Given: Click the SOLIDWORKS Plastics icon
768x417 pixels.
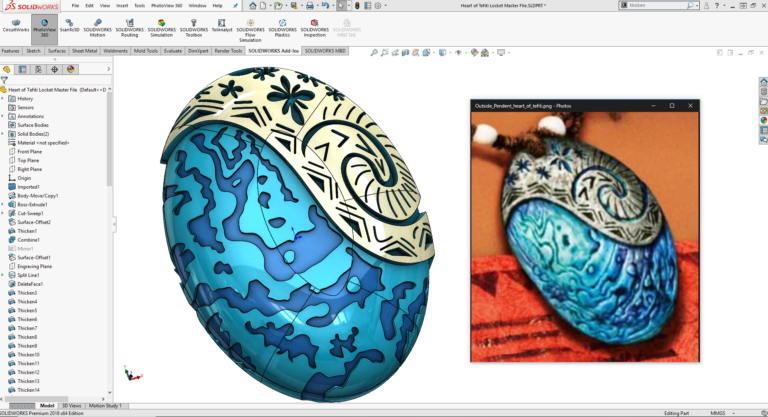Looking at the screenshot, I should coord(283,26).
